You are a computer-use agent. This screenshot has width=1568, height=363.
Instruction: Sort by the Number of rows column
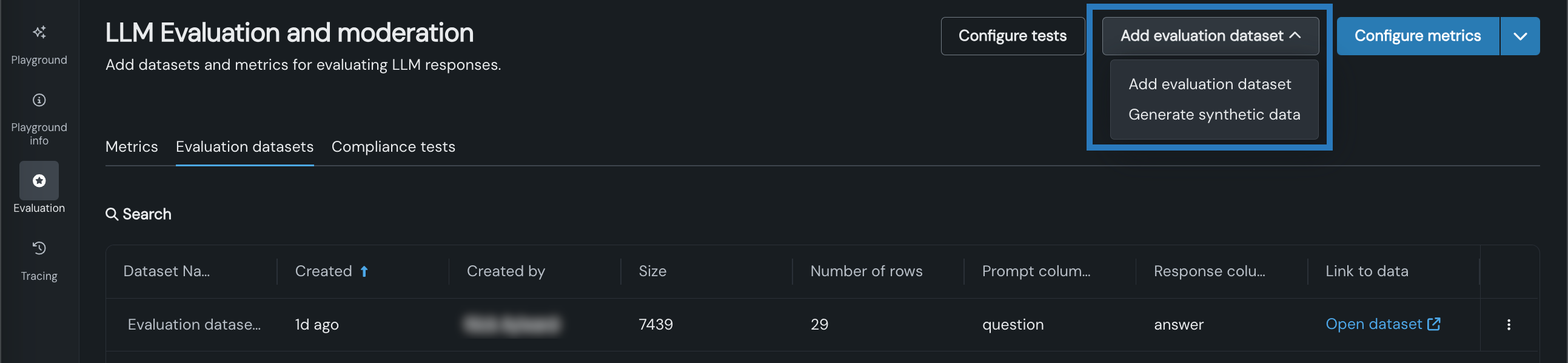[x=866, y=271]
